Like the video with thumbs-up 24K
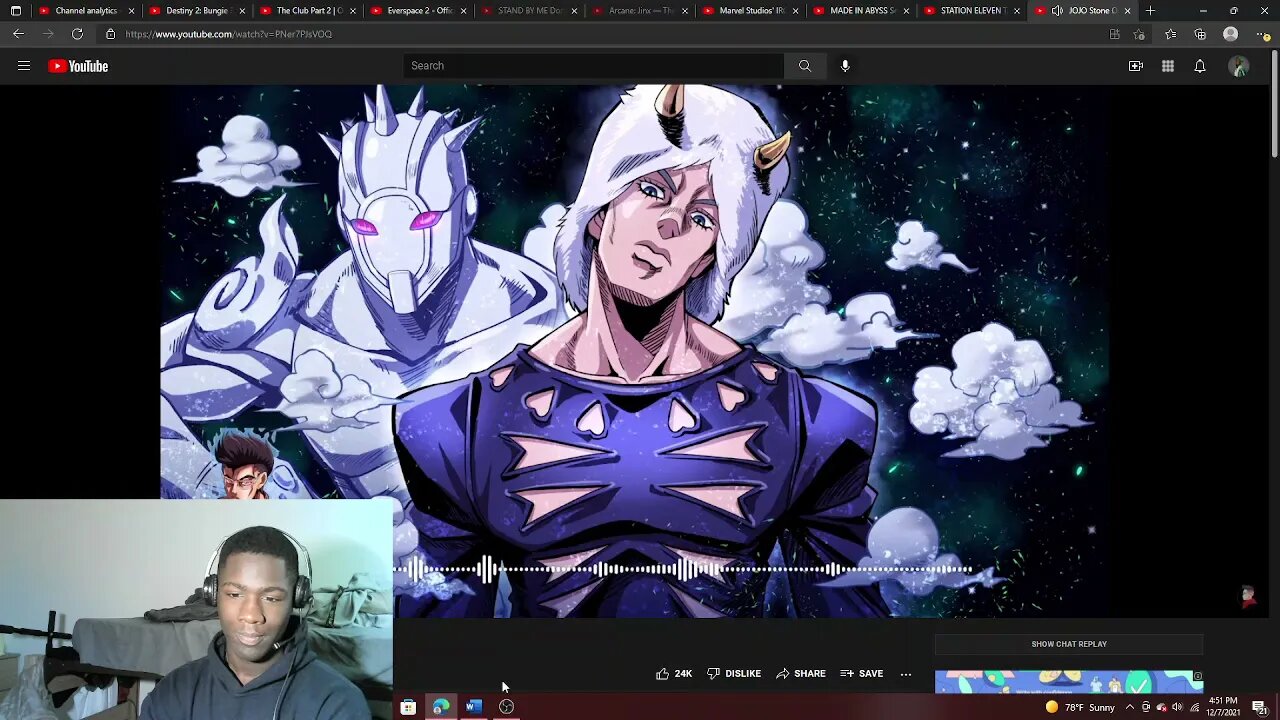The image size is (1280, 720). [674, 674]
